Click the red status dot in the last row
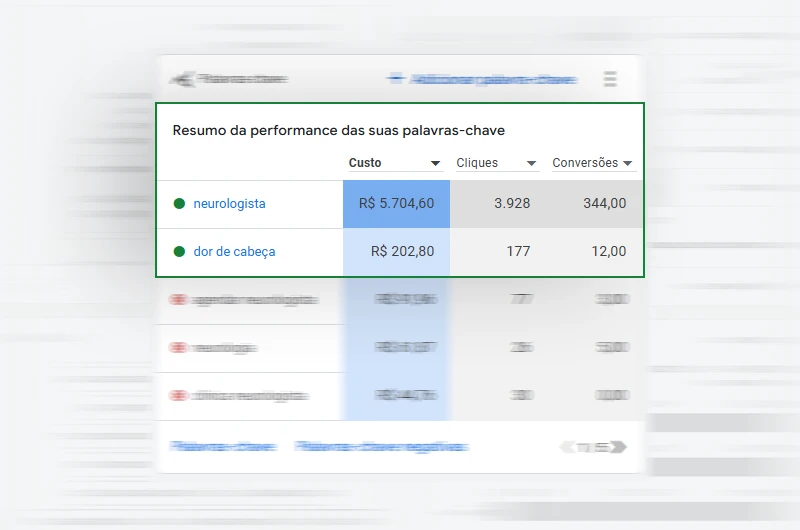 (x=180, y=396)
